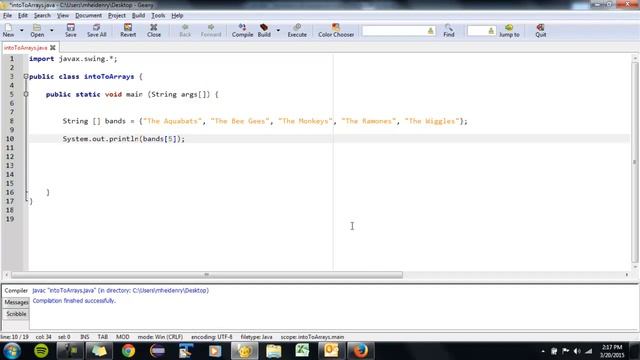Click Save All in the toolbar
The image size is (640, 360).
point(97,30)
